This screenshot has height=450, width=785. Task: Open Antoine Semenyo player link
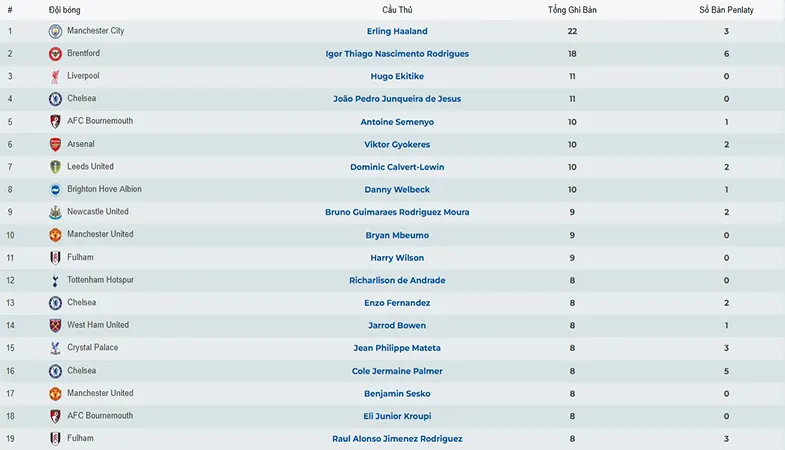coord(397,122)
